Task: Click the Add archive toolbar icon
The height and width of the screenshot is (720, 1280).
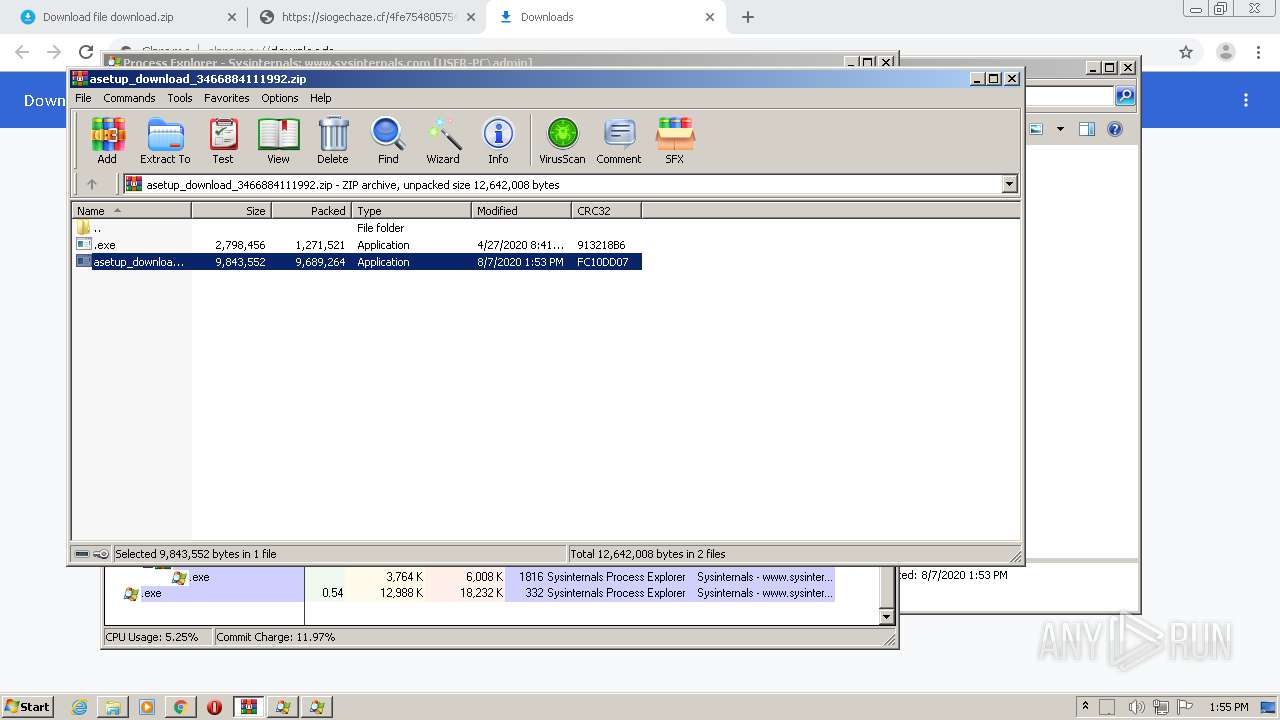Action: pos(107,140)
